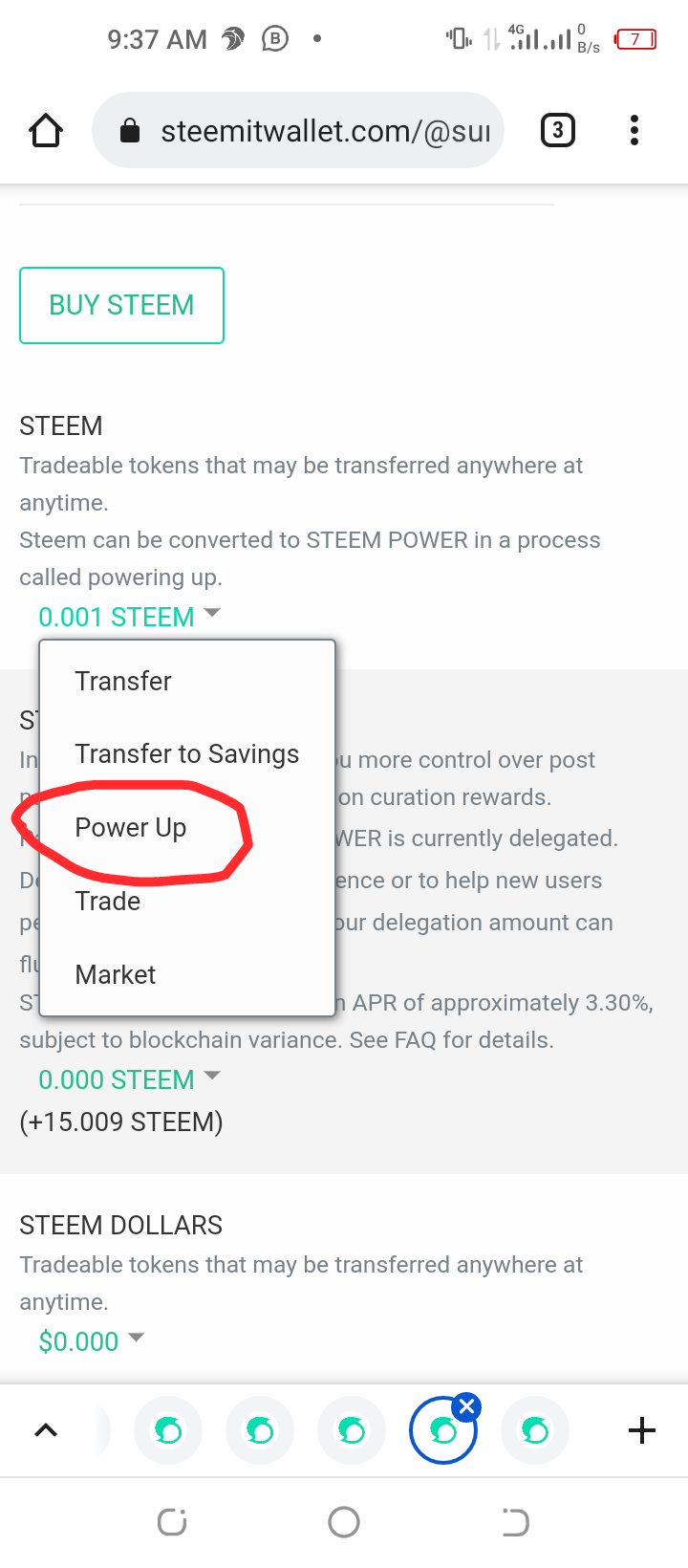The width and height of the screenshot is (688, 1568).
Task: Switch to the last Steemit tab thumbnail
Action: pyautogui.click(x=535, y=1430)
